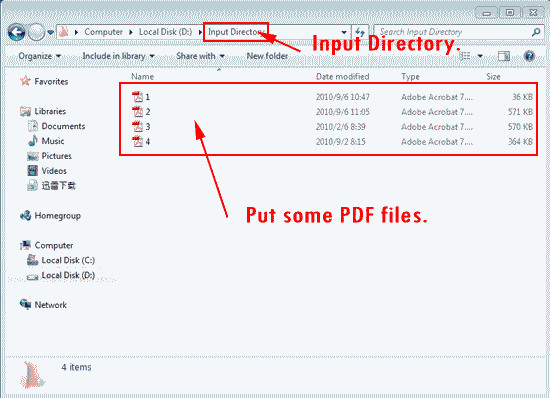Open Libraries in the navigation pane
The image size is (550, 398).
pyautogui.click(x=50, y=112)
